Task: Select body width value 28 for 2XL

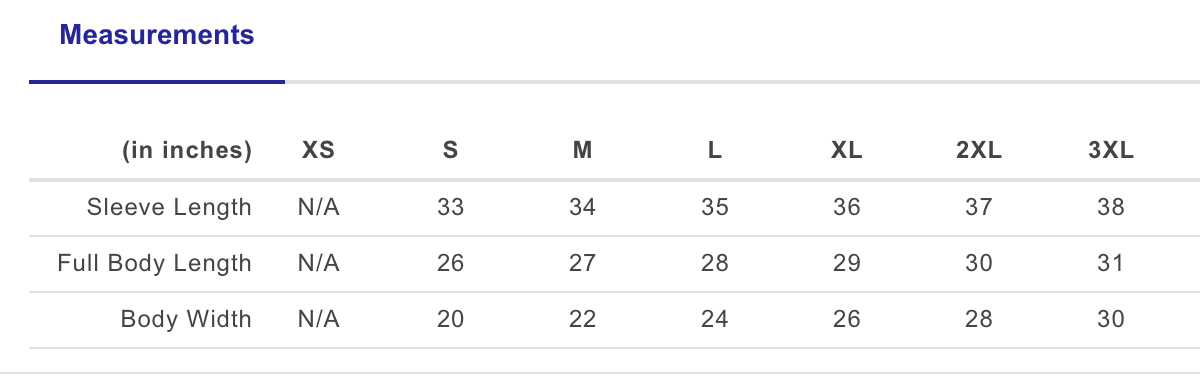Action: 979,320
